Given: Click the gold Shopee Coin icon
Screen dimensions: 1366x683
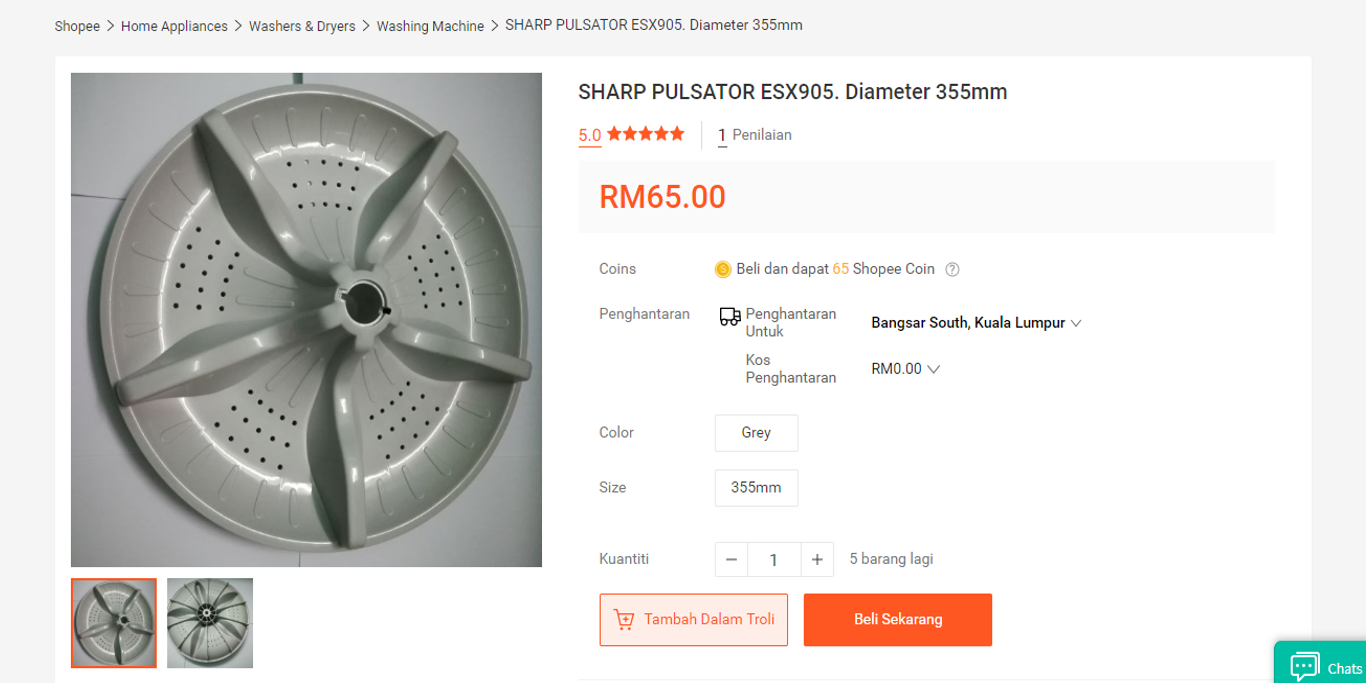Looking at the screenshot, I should click(723, 269).
